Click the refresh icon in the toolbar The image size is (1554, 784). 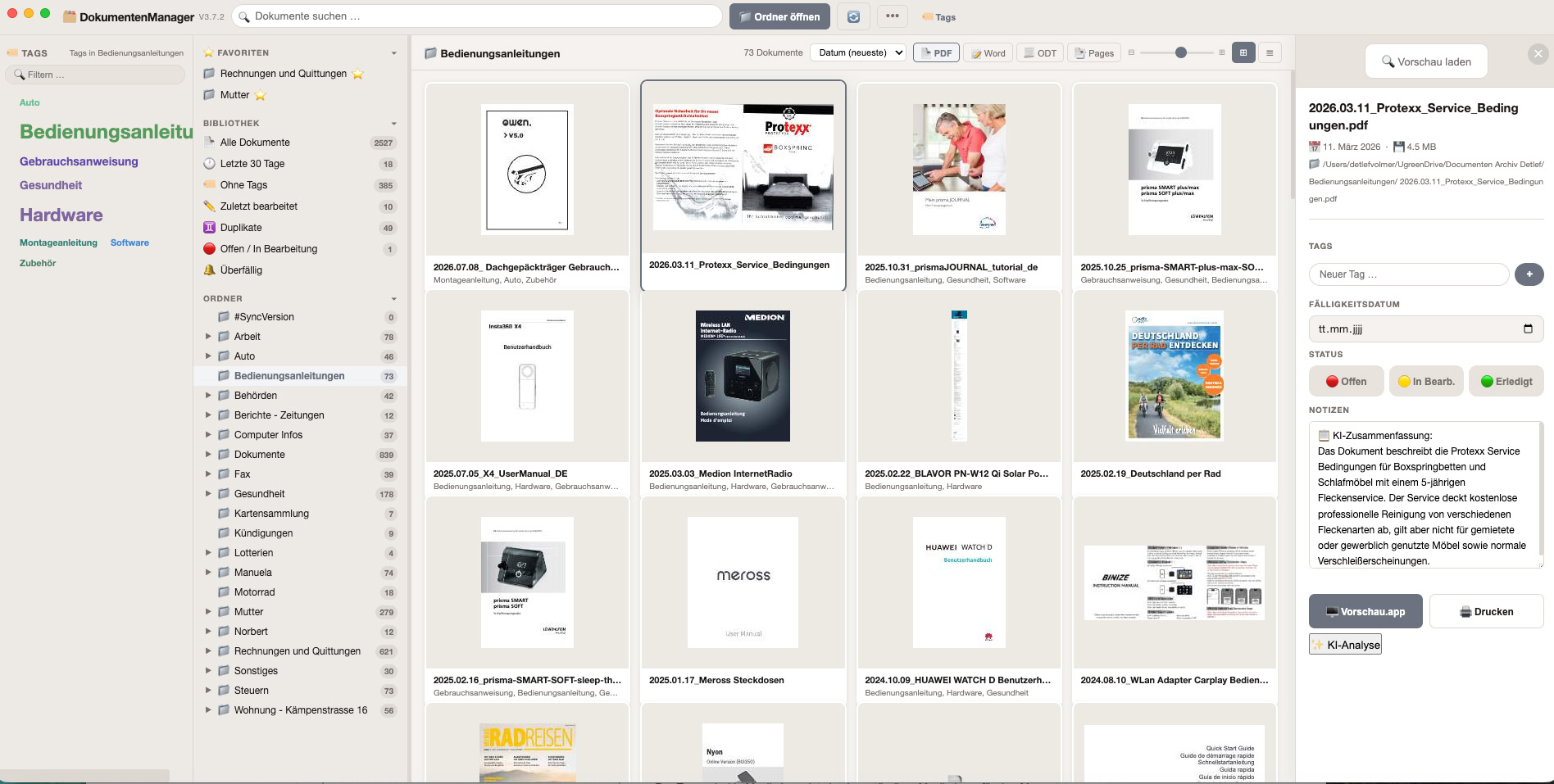click(853, 16)
